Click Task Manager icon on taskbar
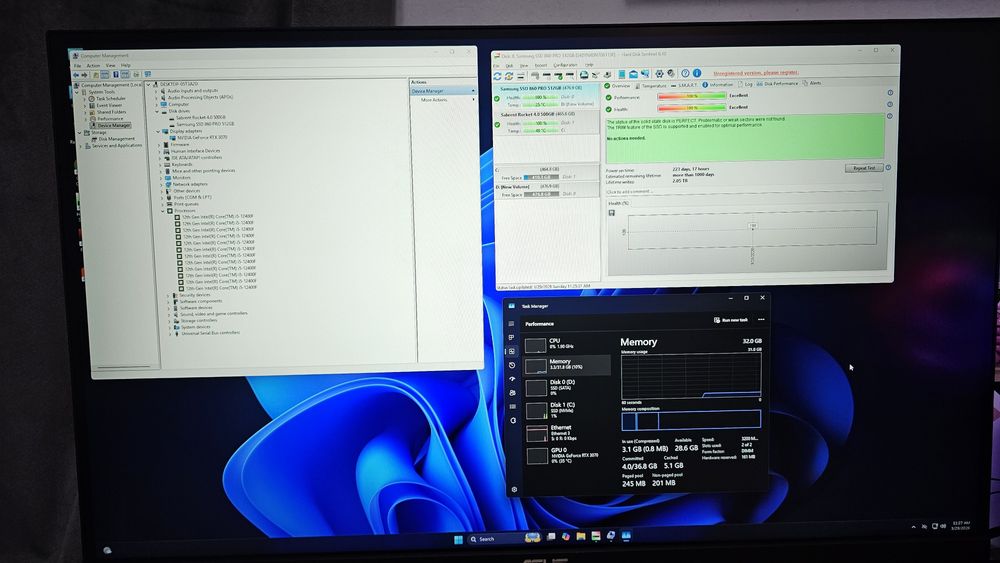 tap(626, 536)
